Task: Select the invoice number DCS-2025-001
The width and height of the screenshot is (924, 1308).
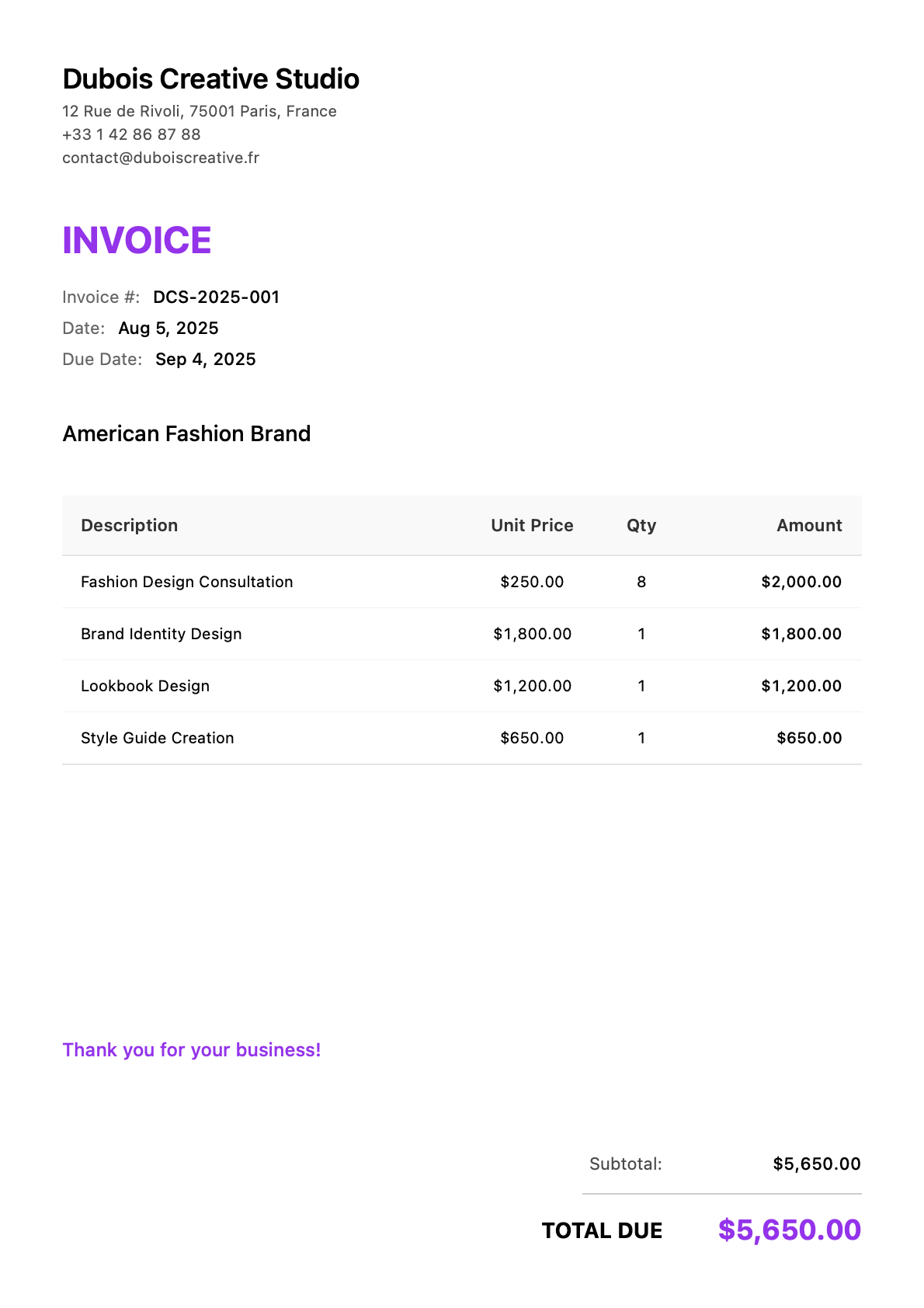Action: pyautogui.click(x=216, y=297)
